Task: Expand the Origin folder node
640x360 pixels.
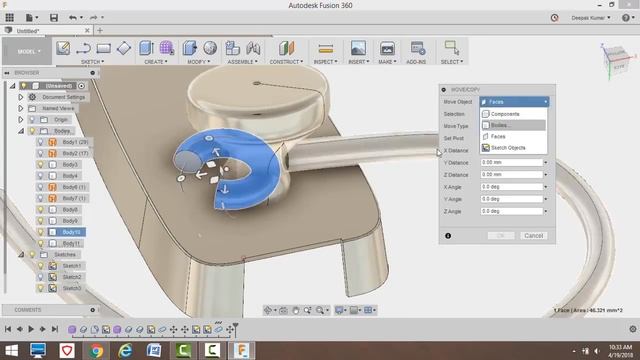Action: tap(20, 120)
